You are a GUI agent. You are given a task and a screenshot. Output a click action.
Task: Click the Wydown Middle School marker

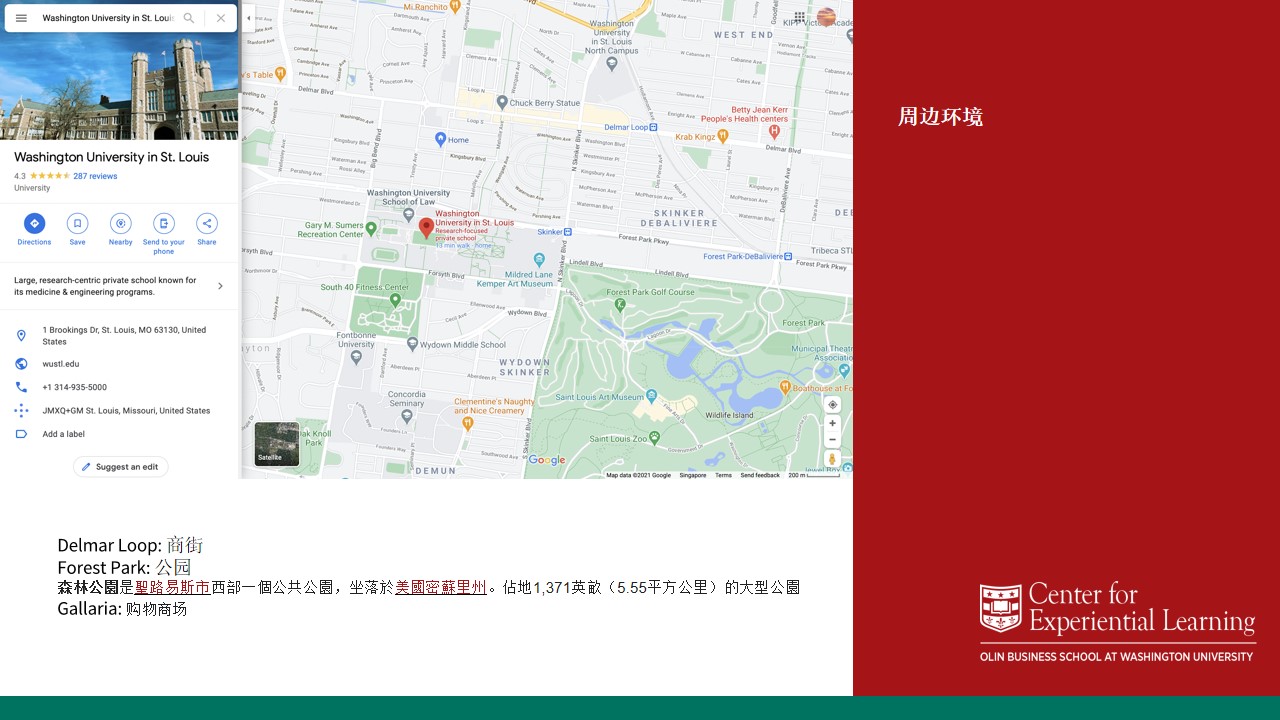(412, 345)
